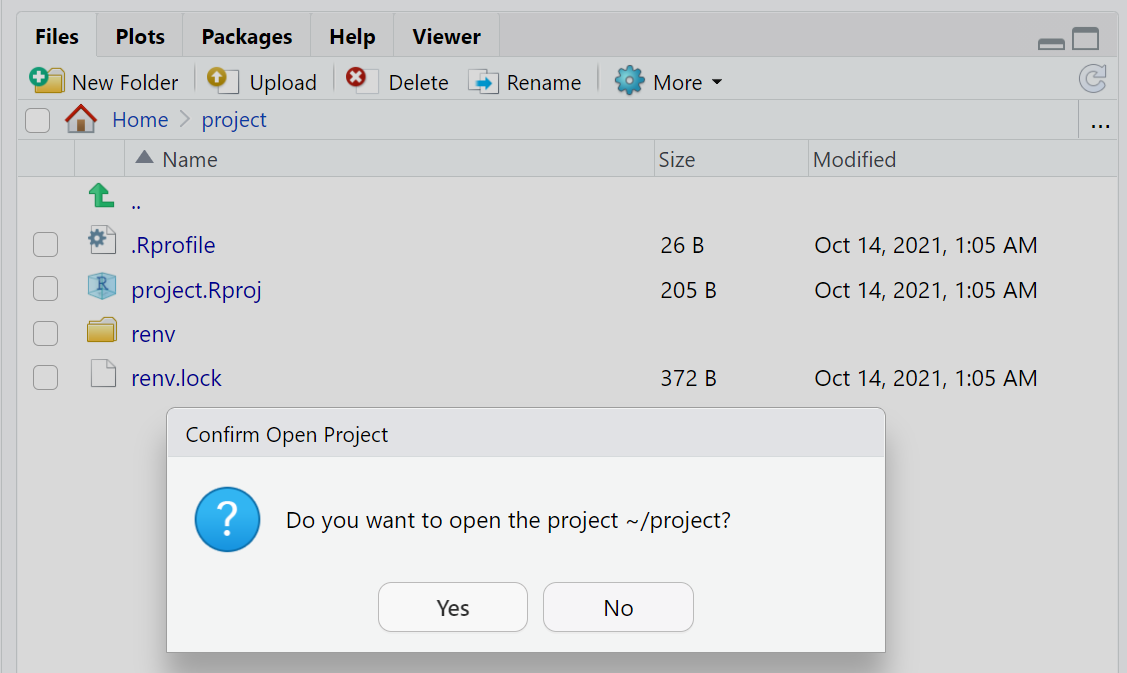Switch to the Plots tab
1127x673 pixels.
click(140, 37)
